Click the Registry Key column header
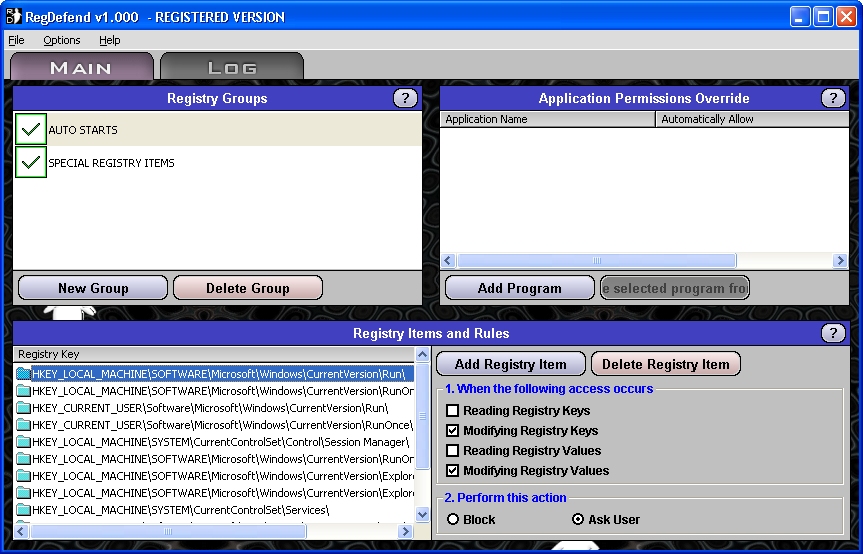The height and width of the screenshot is (554, 863). pyautogui.click(x=214, y=354)
